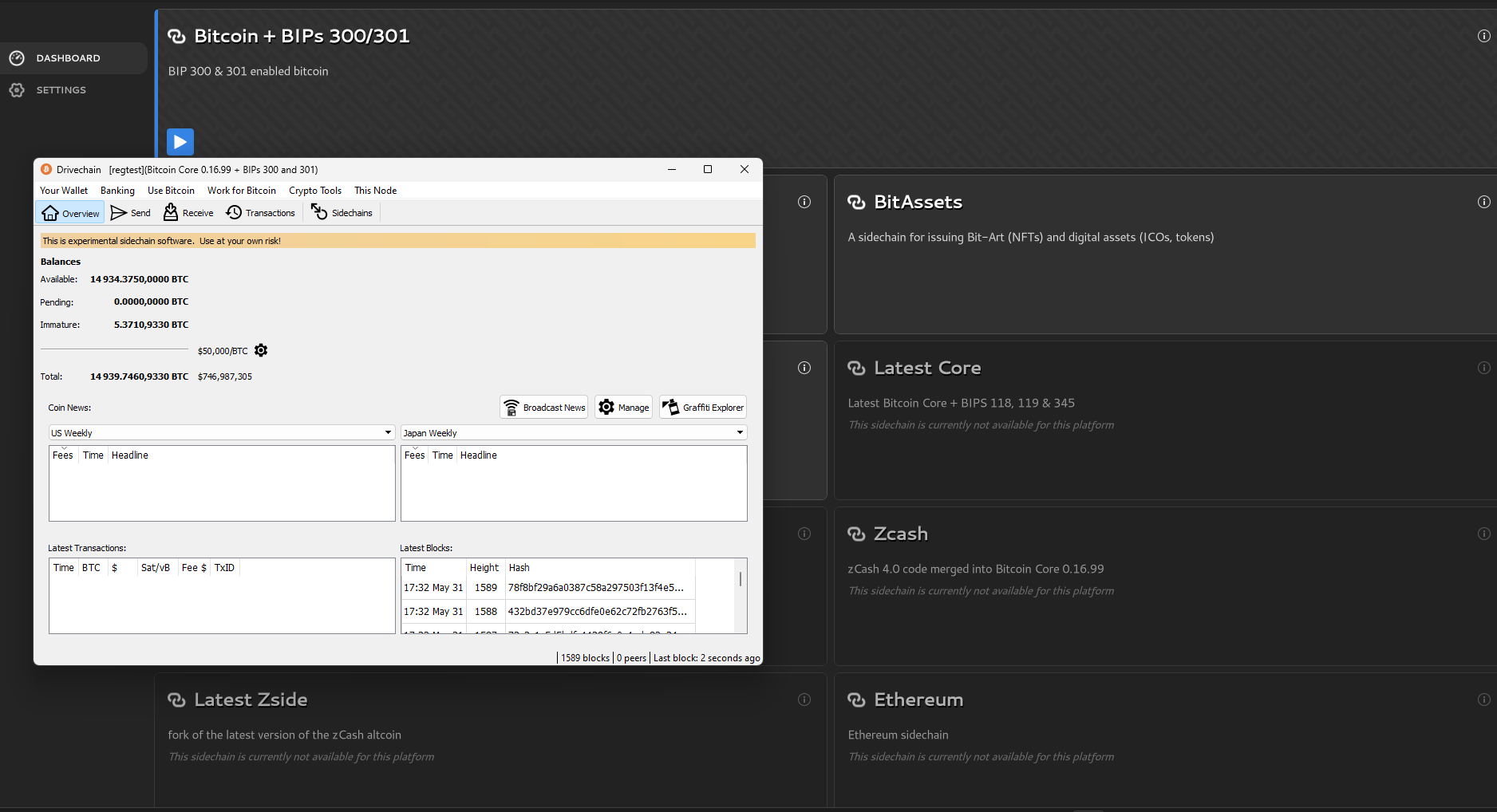
Task: Open the Crypto Tools menu
Action: point(314,191)
